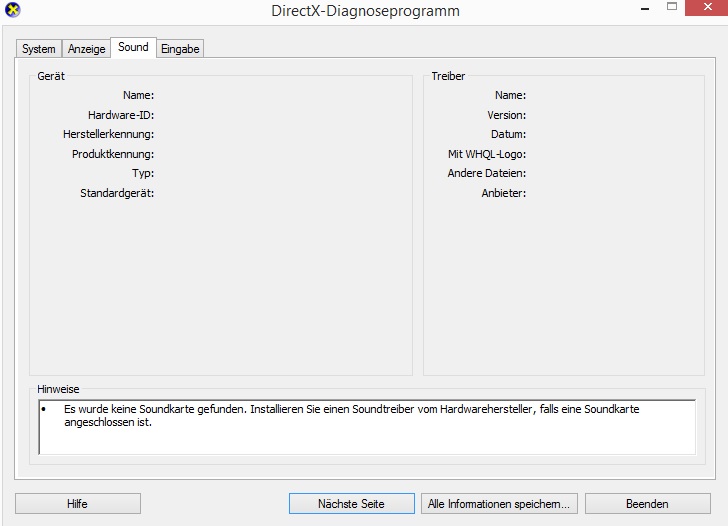Screen dimensions: 728x526
Task: Click Alle Informationen speichern button
Action: pos(499,504)
